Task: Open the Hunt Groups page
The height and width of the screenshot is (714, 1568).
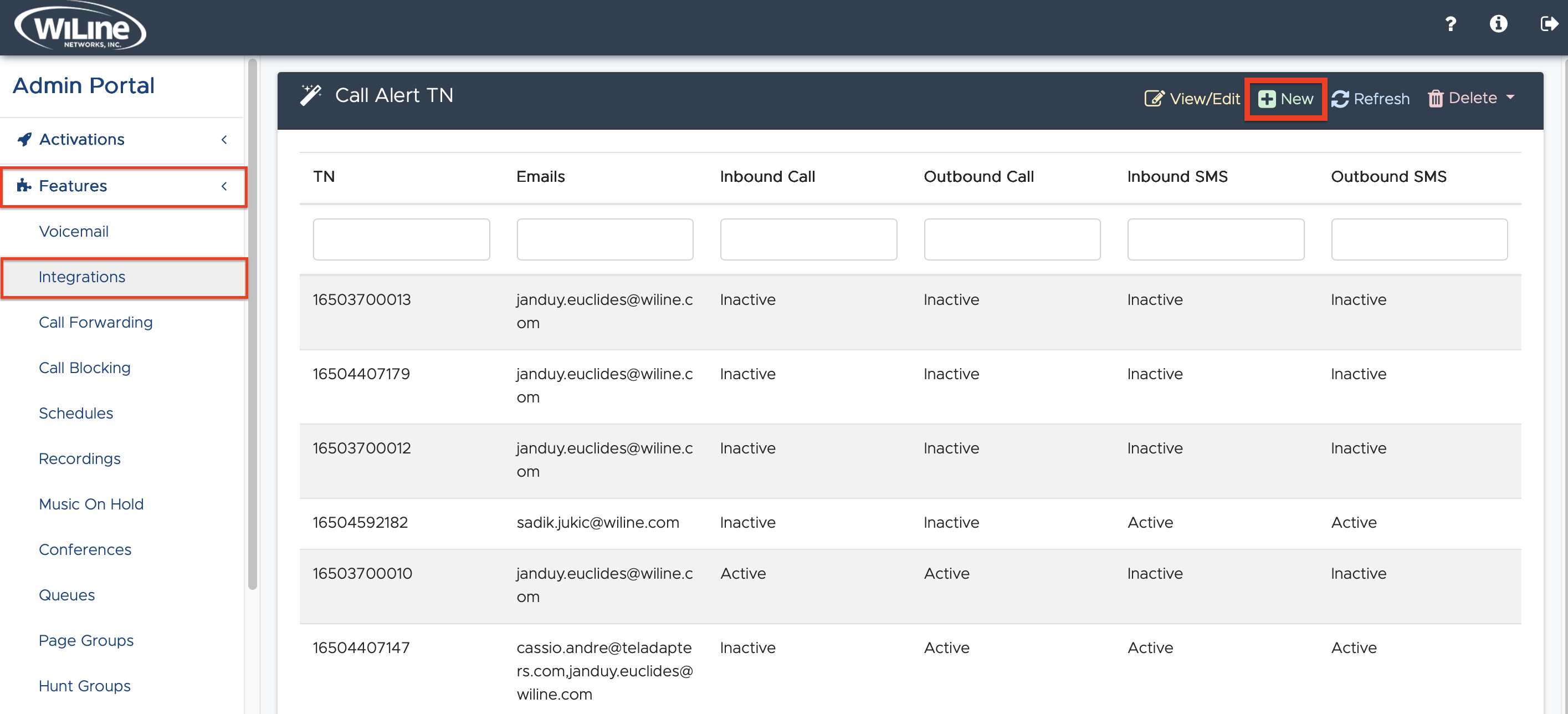Action: 85,685
